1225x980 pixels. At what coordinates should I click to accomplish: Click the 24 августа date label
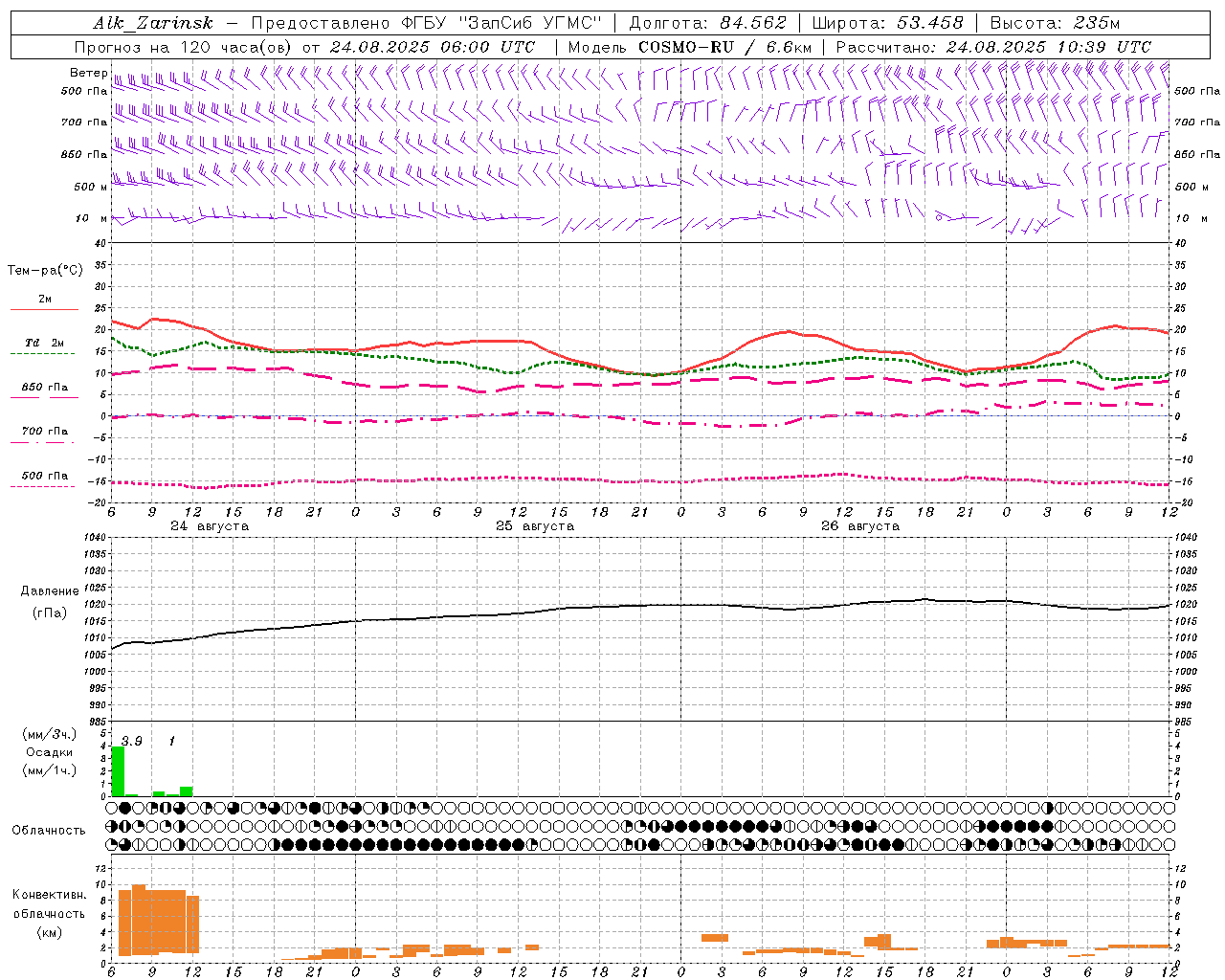(x=210, y=526)
